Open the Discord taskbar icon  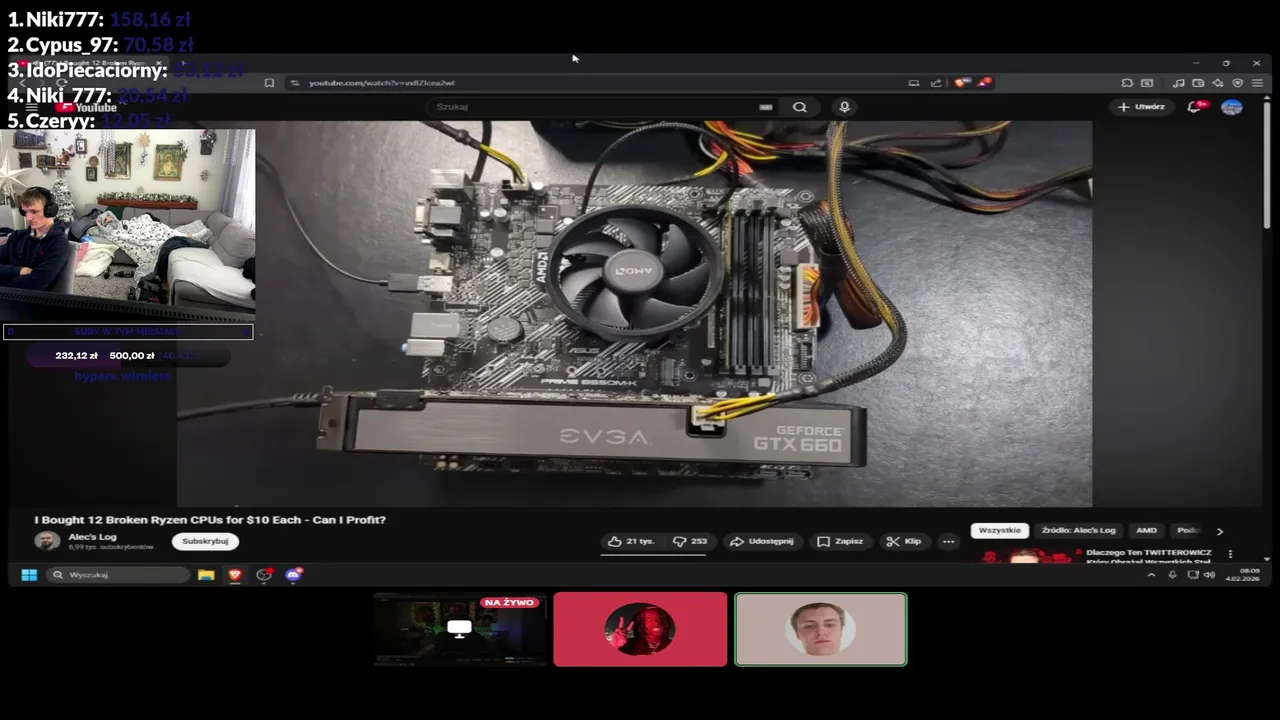click(294, 575)
